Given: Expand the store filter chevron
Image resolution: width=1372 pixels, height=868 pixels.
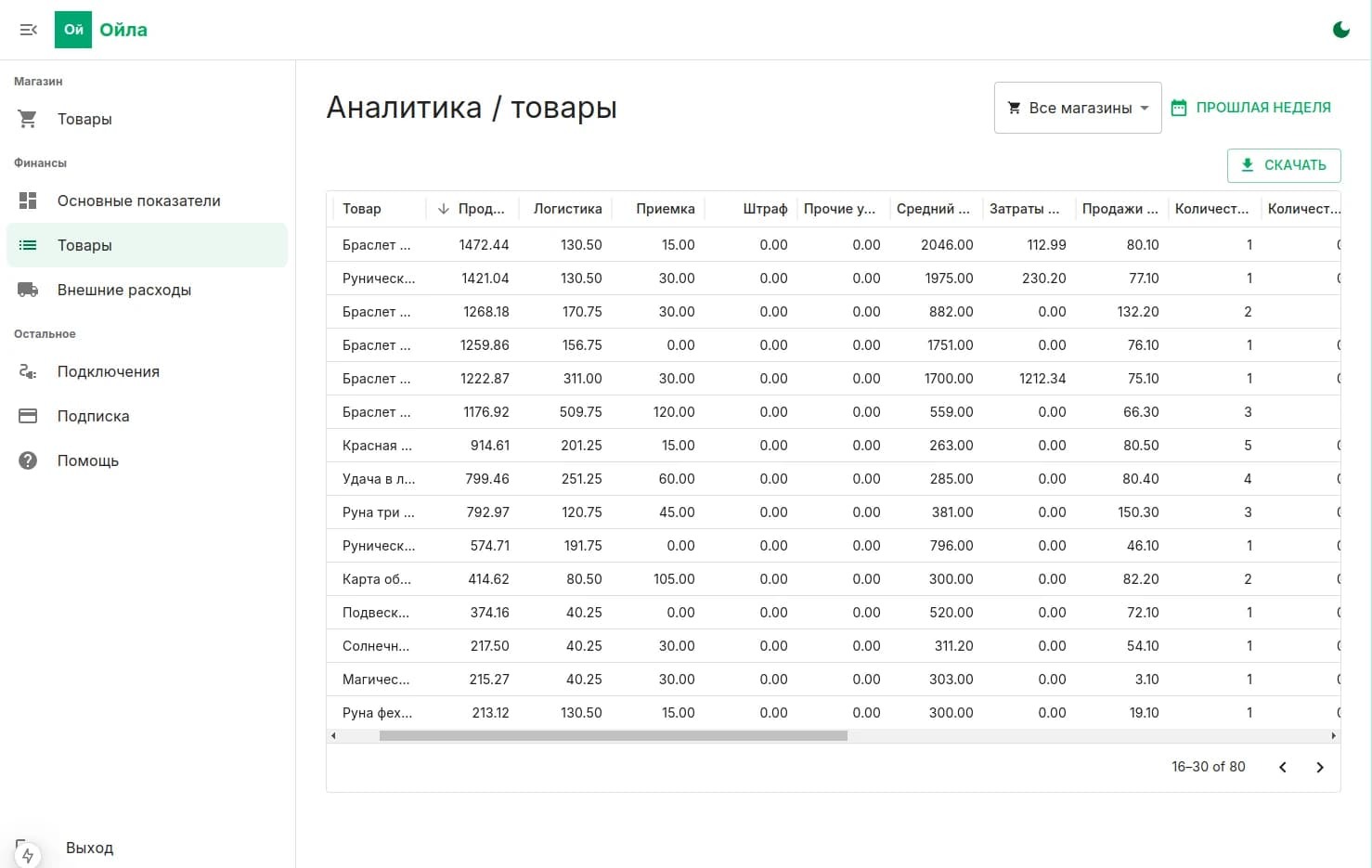Looking at the screenshot, I should pyautogui.click(x=1146, y=108).
